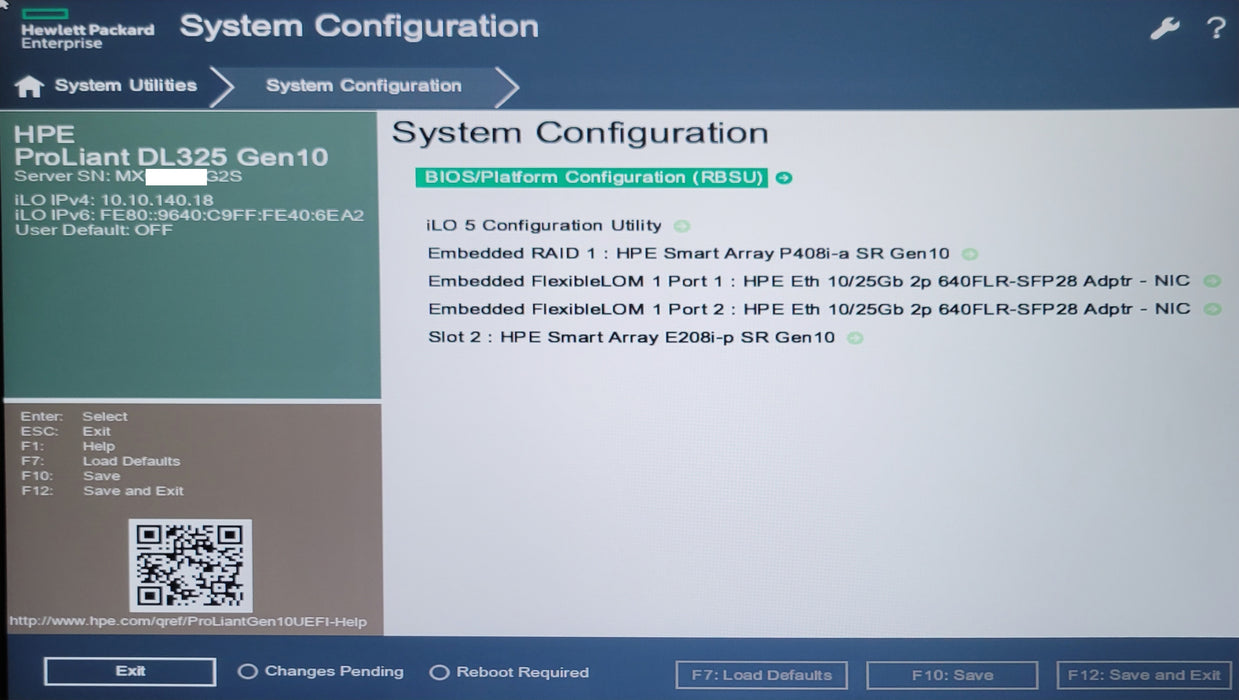Click the Exit button
This screenshot has width=1239, height=700.
[x=130, y=672]
